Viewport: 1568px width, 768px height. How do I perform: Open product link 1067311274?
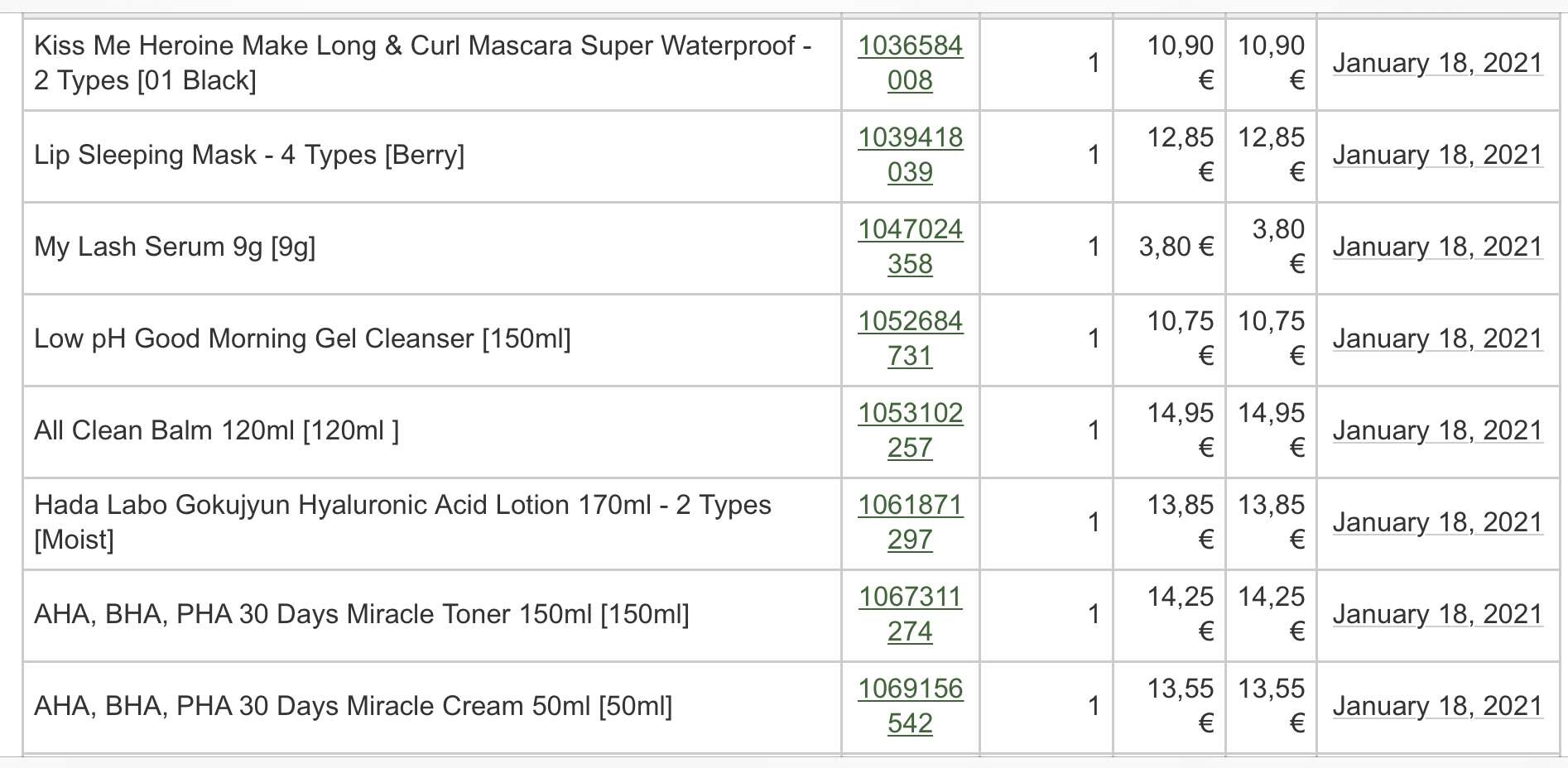point(910,614)
